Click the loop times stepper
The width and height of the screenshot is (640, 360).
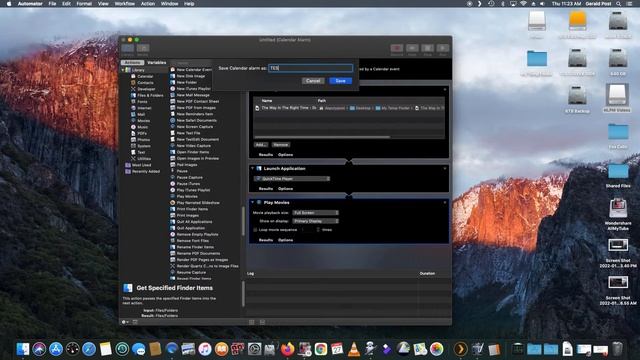point(318,230)
